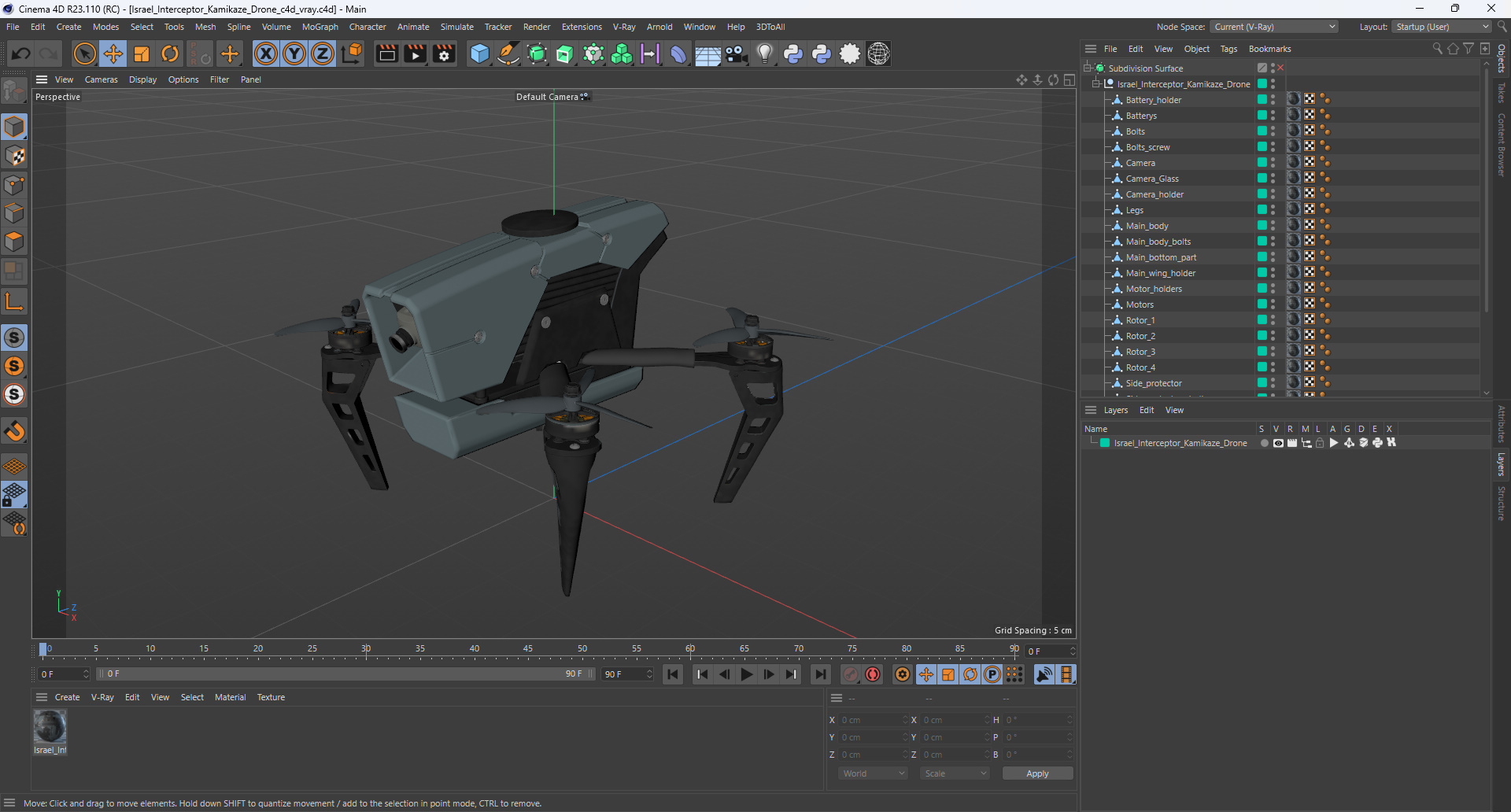The image size is (1511, 812).
Task: Click the Apply coordinates button
Action: [1037, 773]
